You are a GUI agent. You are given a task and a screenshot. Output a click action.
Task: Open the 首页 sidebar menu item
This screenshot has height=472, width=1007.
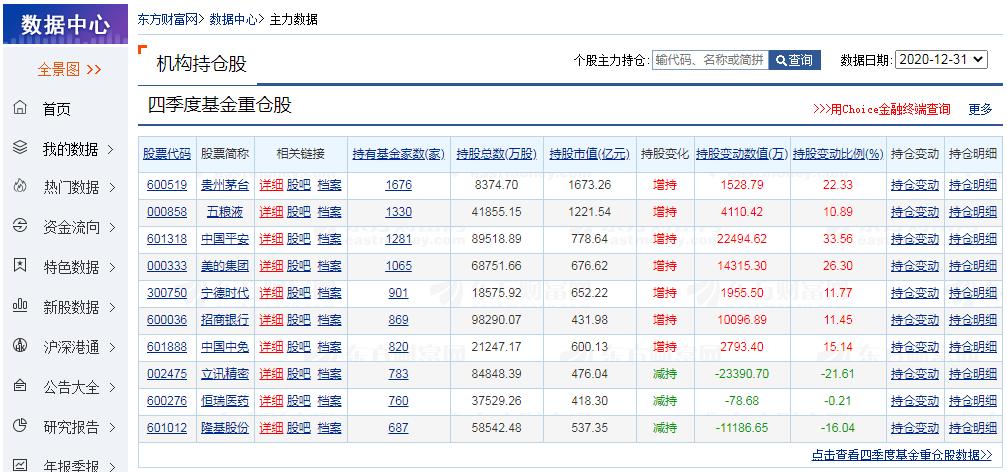point(57,109)
